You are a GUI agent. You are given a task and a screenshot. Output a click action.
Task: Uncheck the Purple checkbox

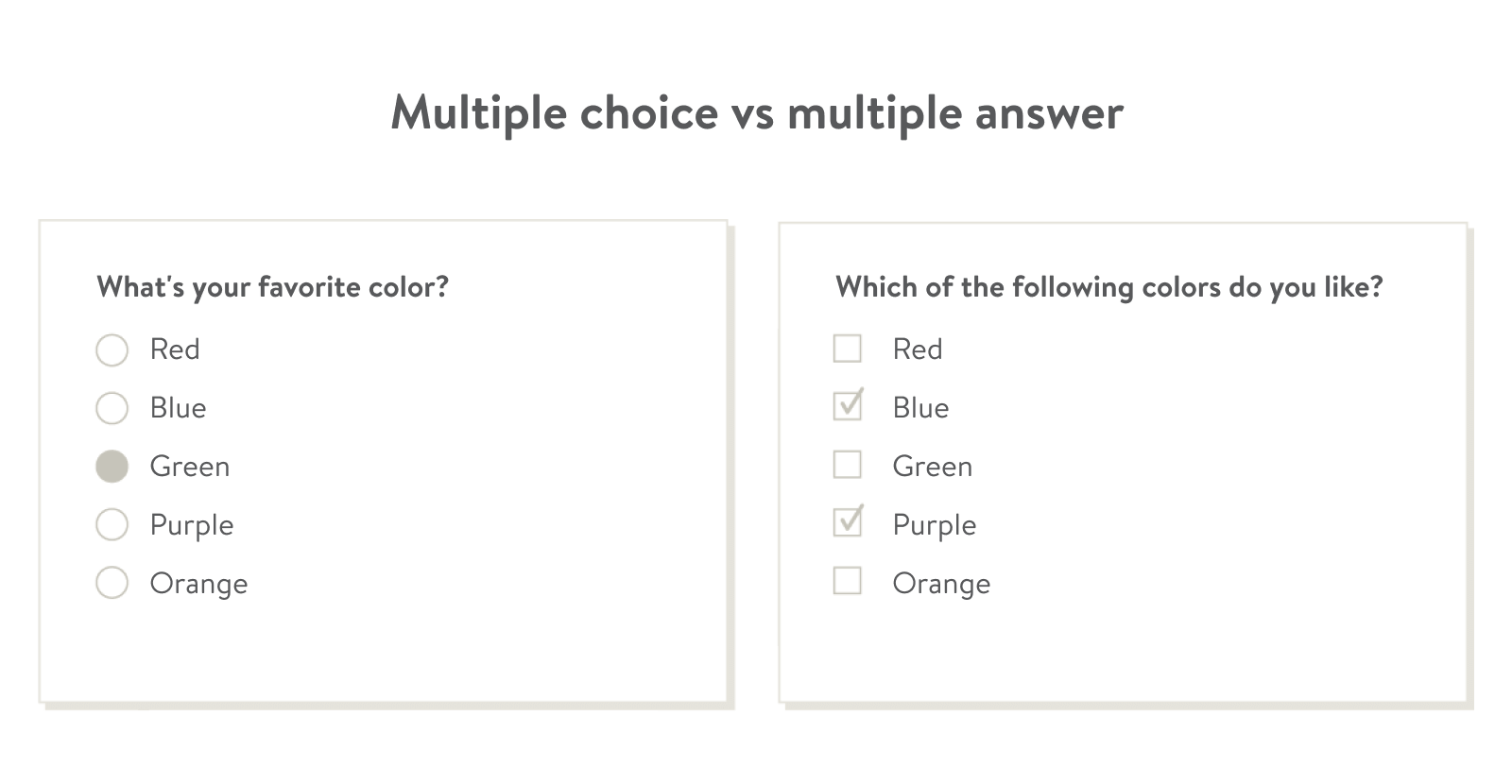pos(848,521)
